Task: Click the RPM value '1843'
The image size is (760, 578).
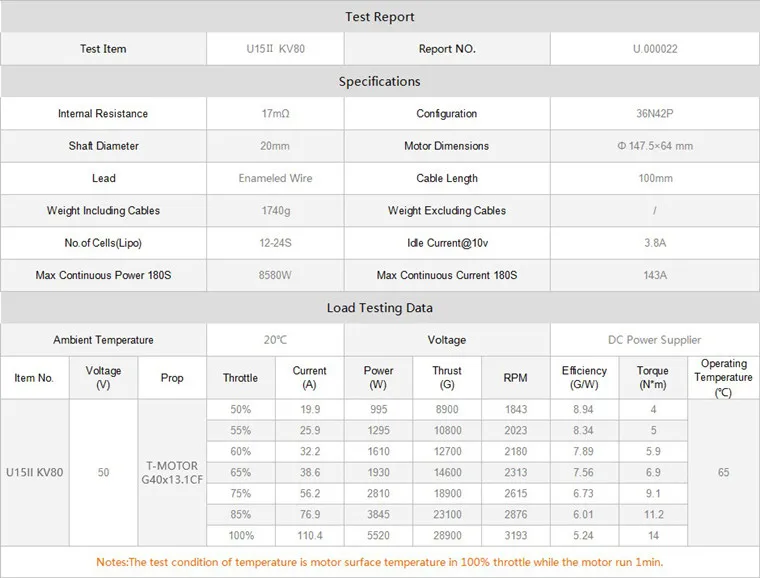Action: point(516,409)
